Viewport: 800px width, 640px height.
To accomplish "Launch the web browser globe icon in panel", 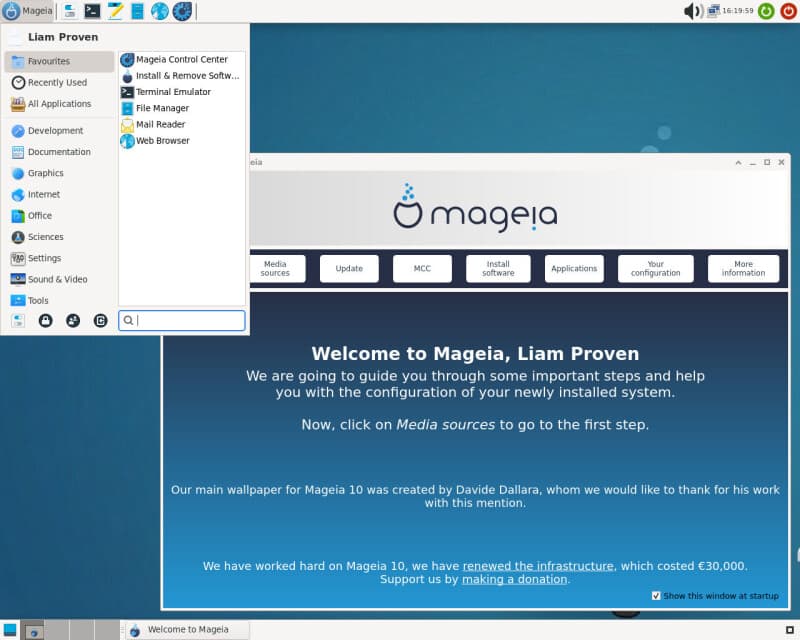I will coord(160,11).
